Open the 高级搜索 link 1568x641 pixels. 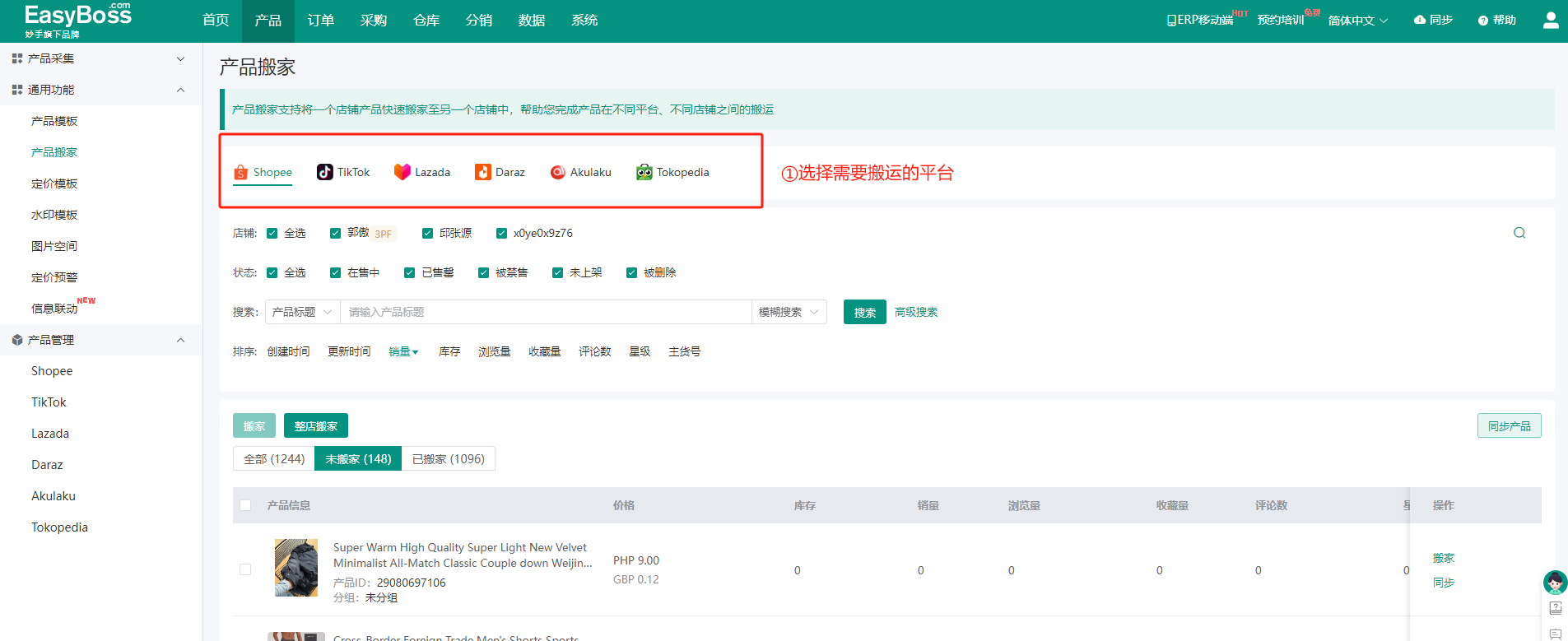916,312
